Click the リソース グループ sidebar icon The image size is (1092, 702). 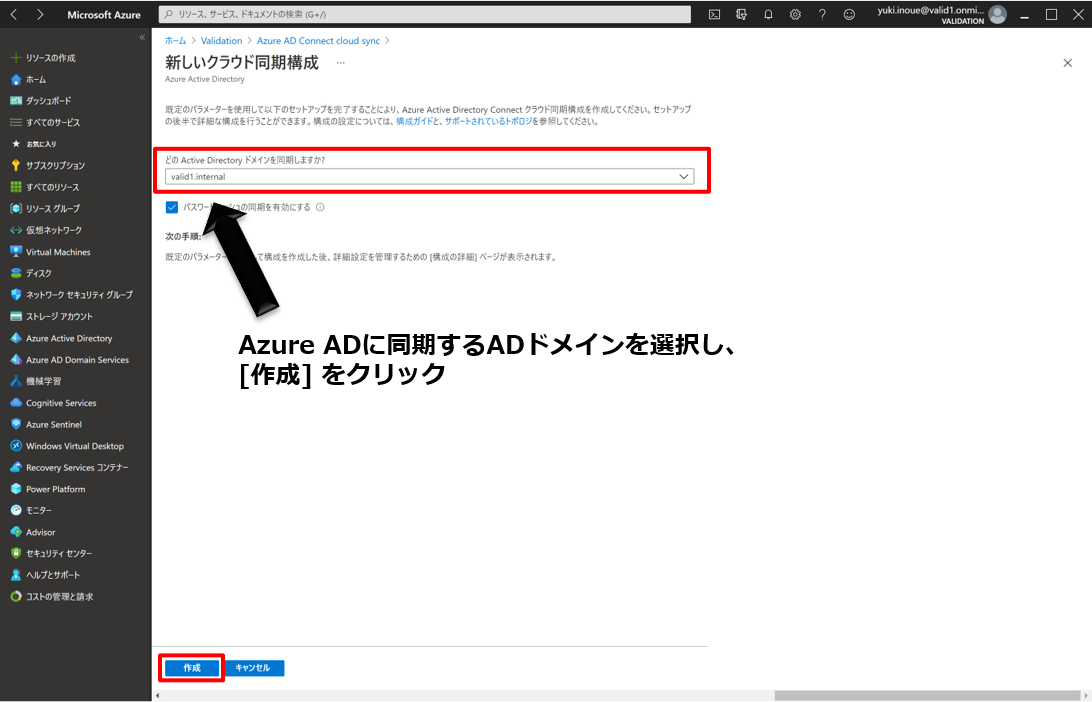point(16,209)
